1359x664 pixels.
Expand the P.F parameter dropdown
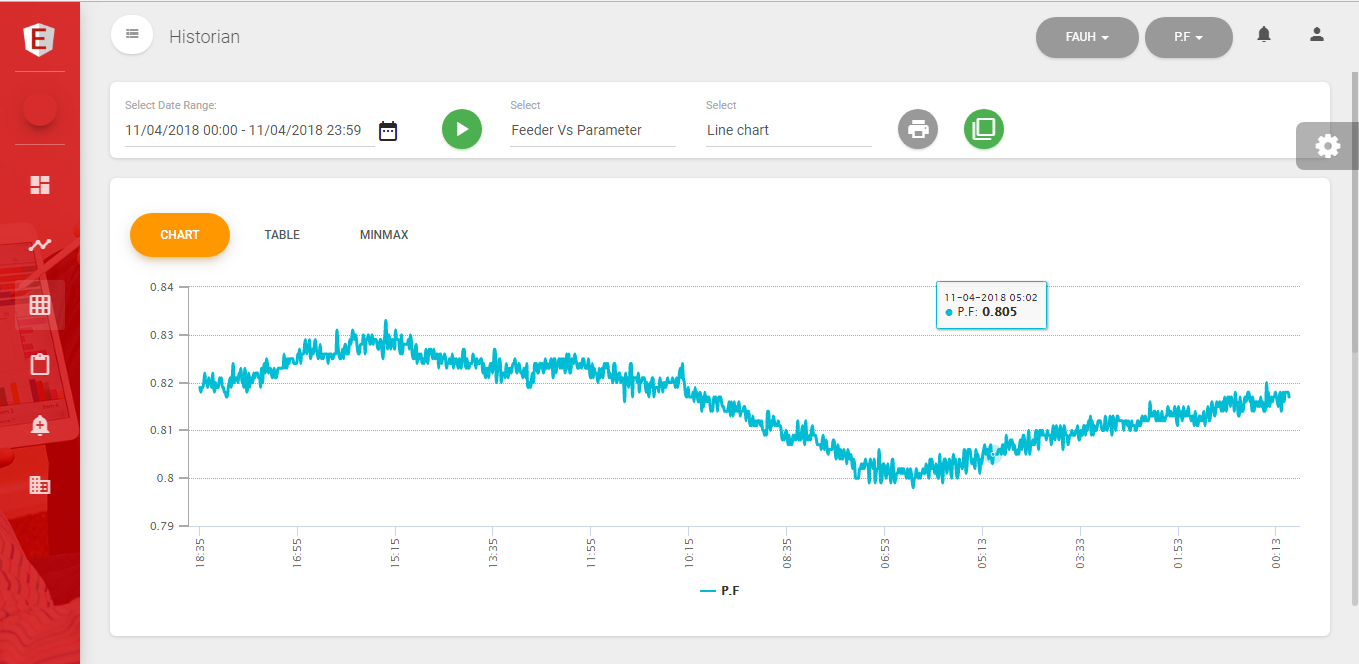pos(1188,38)
